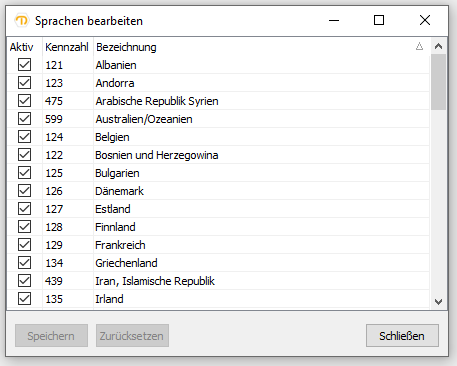Toggle the Aktiv checkbox for Belgien
The height and width of the screenshot is (366, 457).
(24, 137)
